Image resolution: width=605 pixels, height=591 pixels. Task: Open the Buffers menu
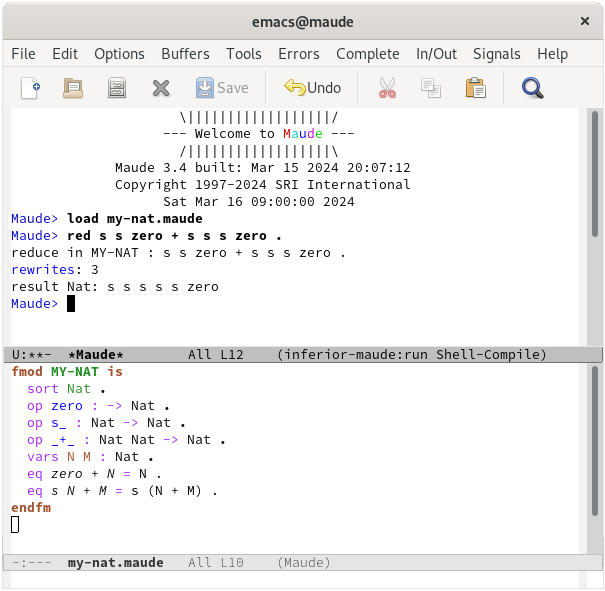coord(185,54)
